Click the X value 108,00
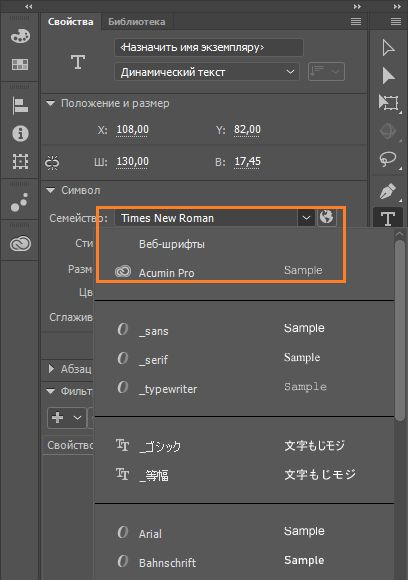Image resolution: width=408 pixels, height=580 pixels. [x=132, y=129]
